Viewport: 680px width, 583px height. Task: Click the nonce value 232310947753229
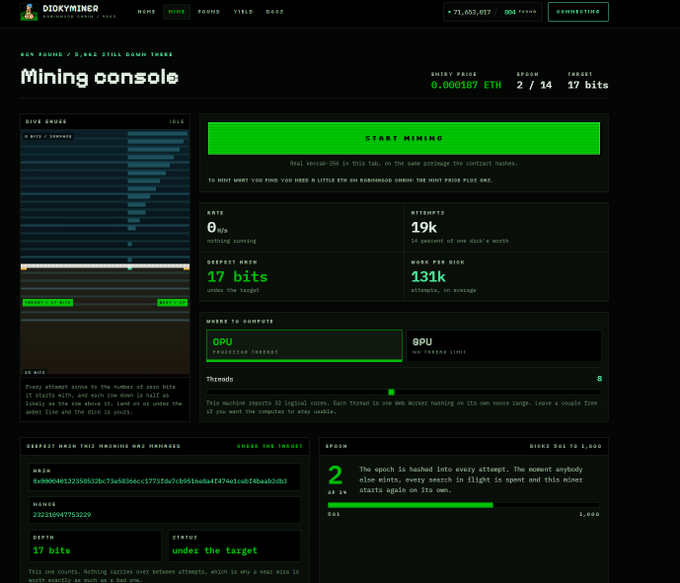tap(62, 515)
